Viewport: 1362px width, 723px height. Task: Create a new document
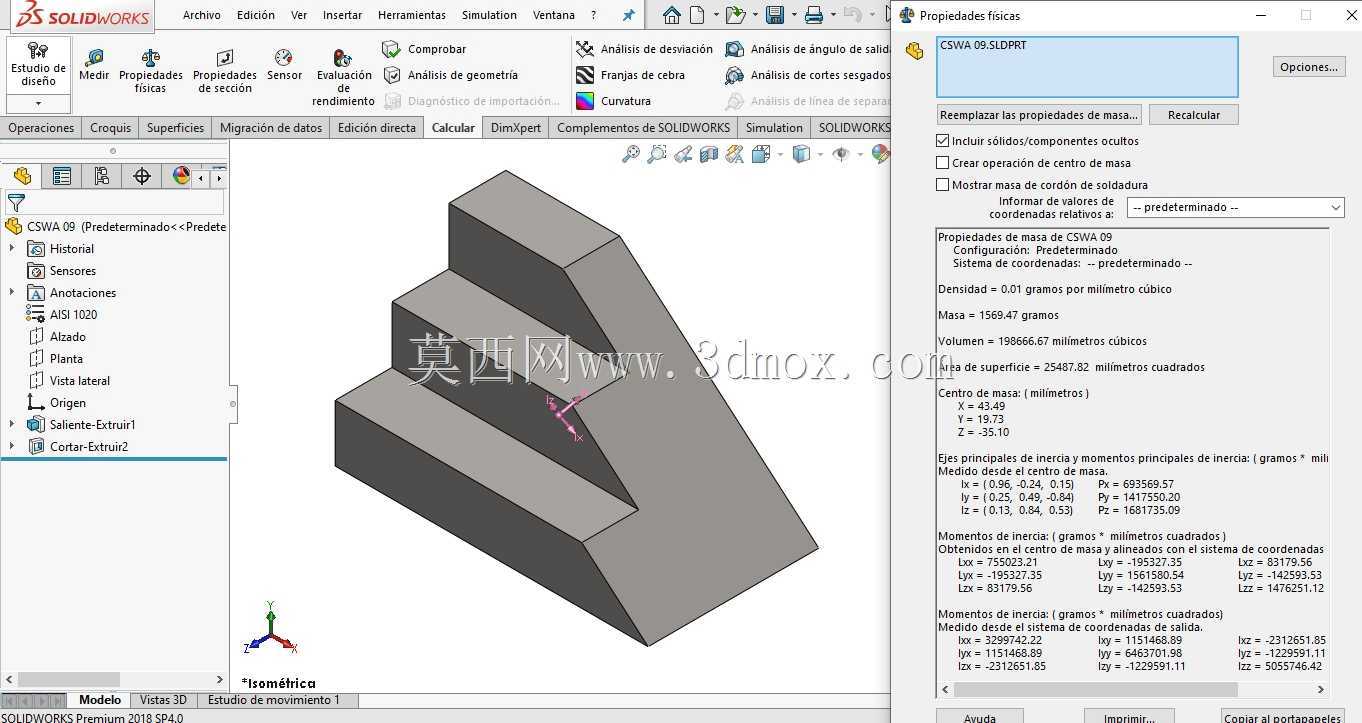pos(698,15)
